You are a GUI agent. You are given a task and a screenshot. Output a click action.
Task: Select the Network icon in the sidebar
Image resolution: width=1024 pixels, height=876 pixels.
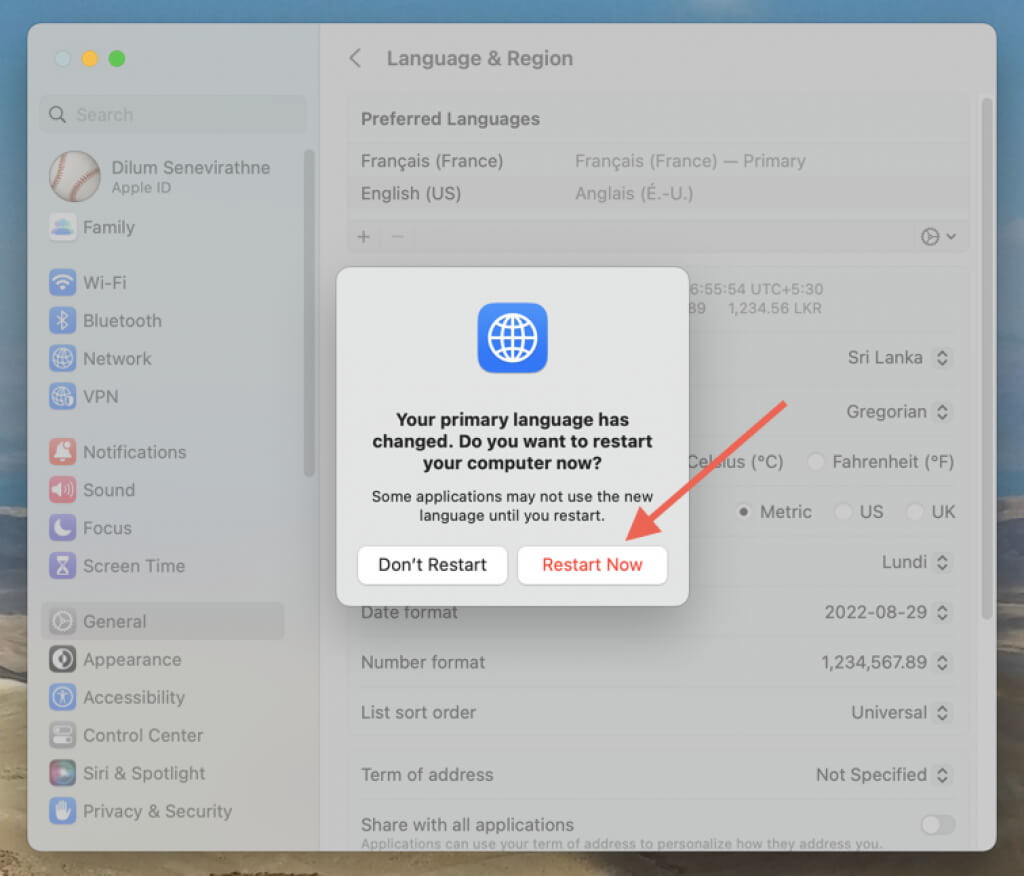tap(63, 359)
